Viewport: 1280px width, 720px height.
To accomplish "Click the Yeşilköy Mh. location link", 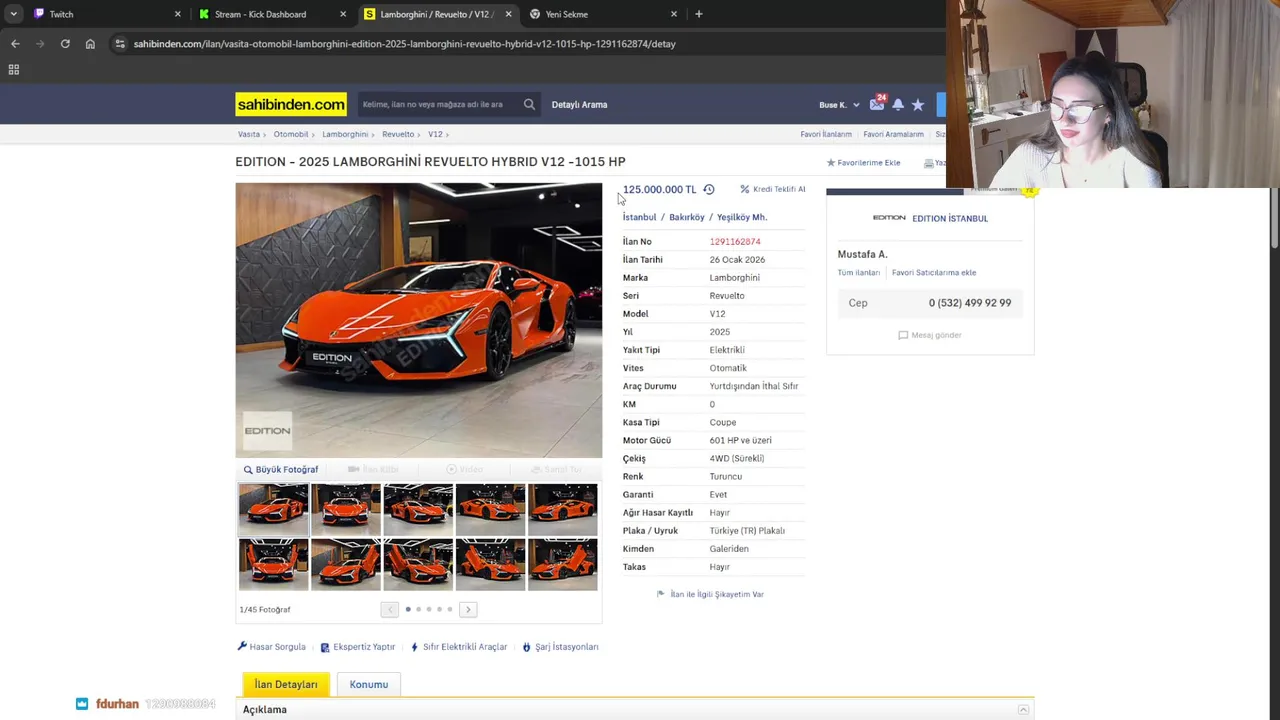I will coord(742,217).
